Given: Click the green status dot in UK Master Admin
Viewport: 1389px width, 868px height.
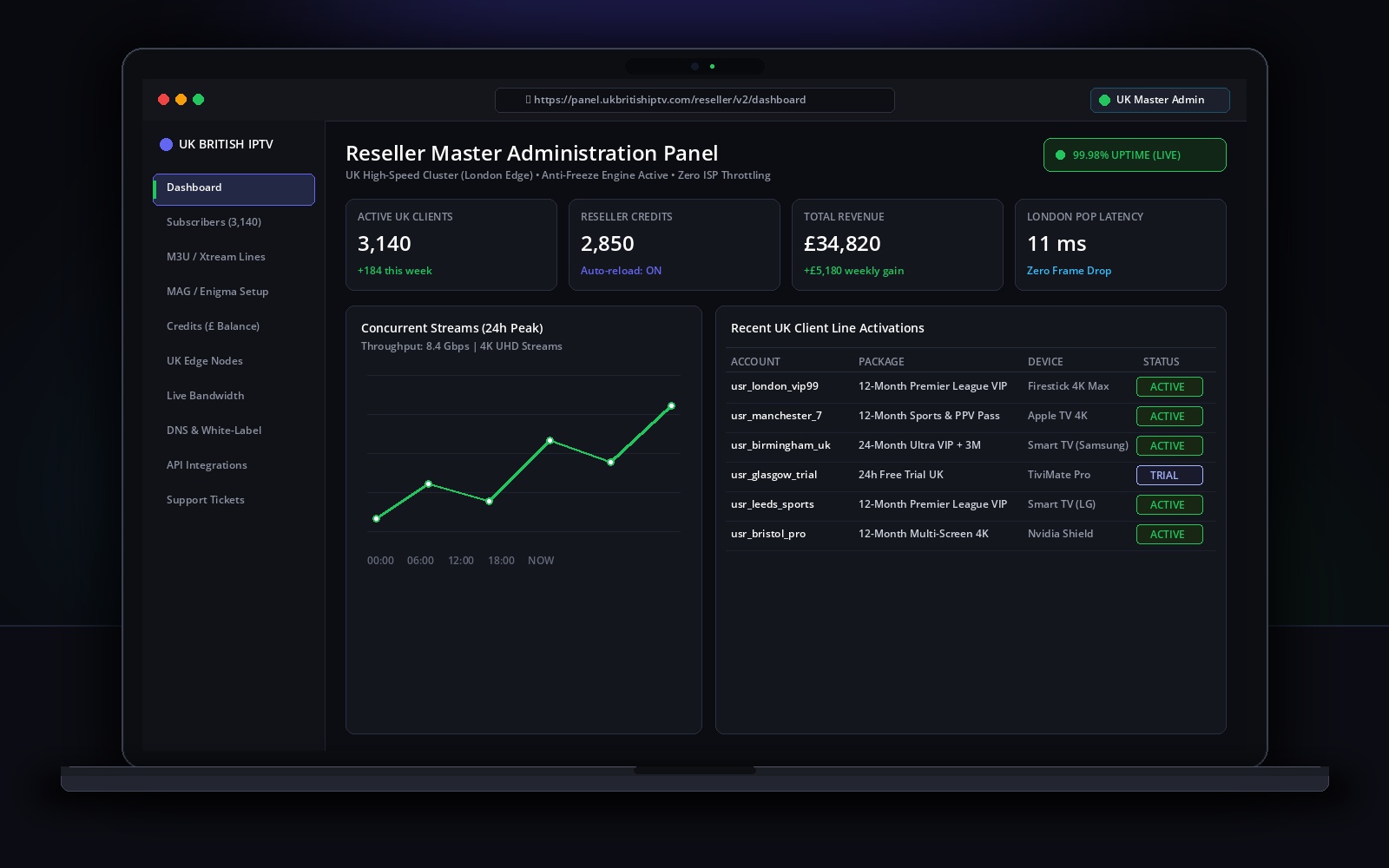Looking at the screenshot, I should 1104,100.
